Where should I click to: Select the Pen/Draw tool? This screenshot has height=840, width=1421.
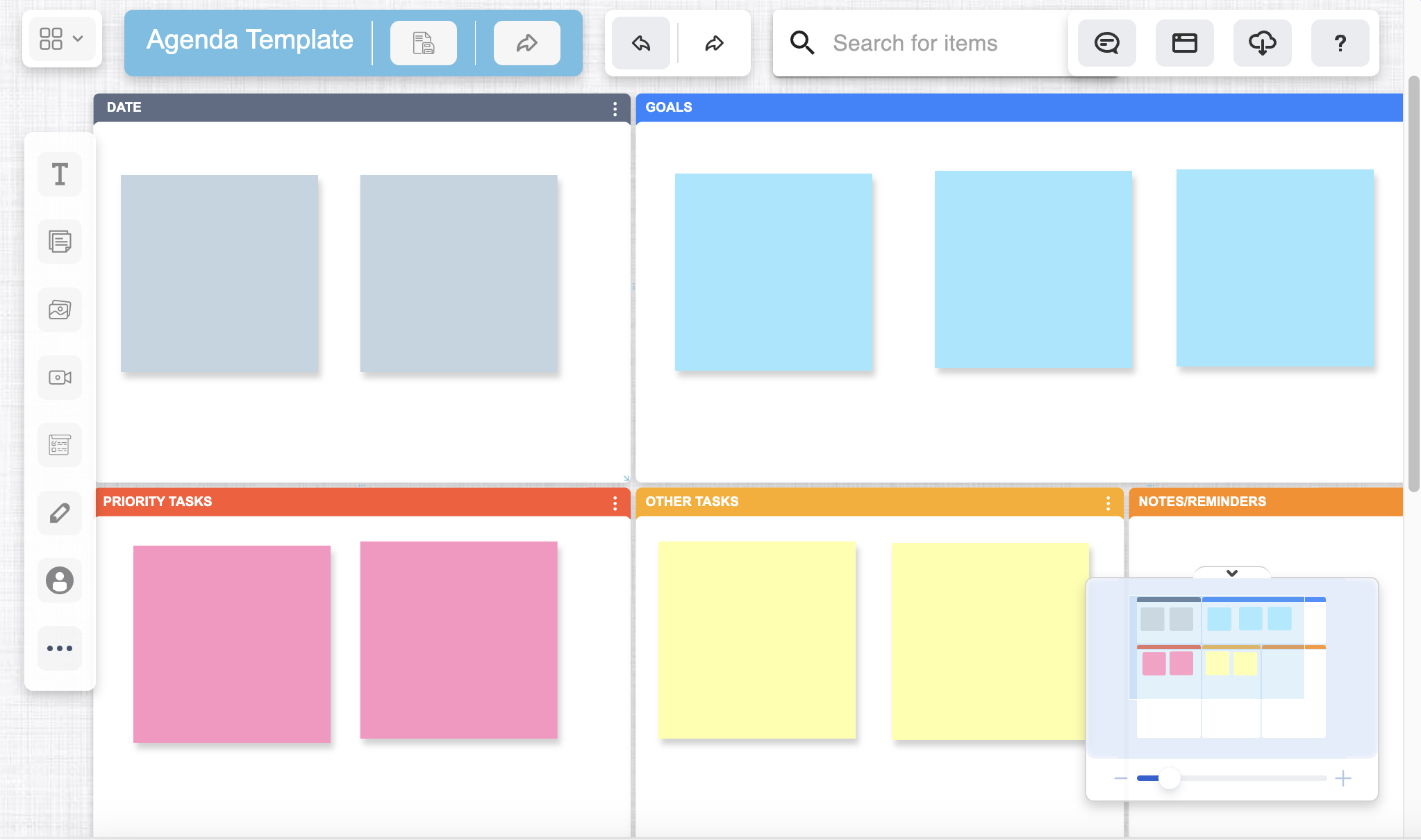point(60,513)
